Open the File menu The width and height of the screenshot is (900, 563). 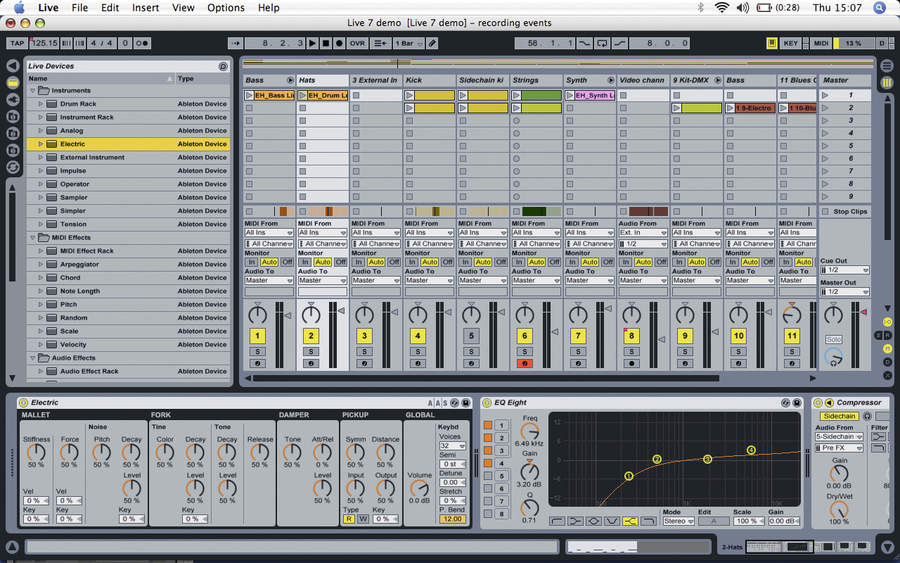click(x=80, y=7)
